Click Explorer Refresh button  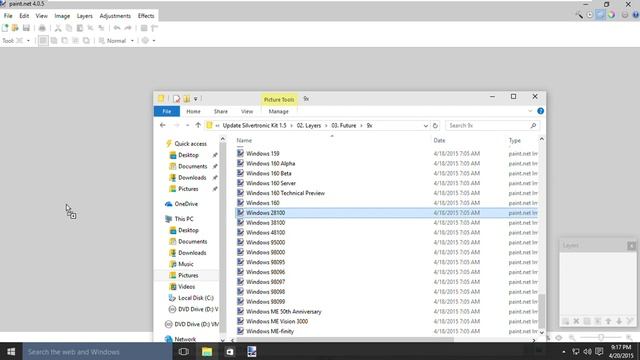point(435,126)
